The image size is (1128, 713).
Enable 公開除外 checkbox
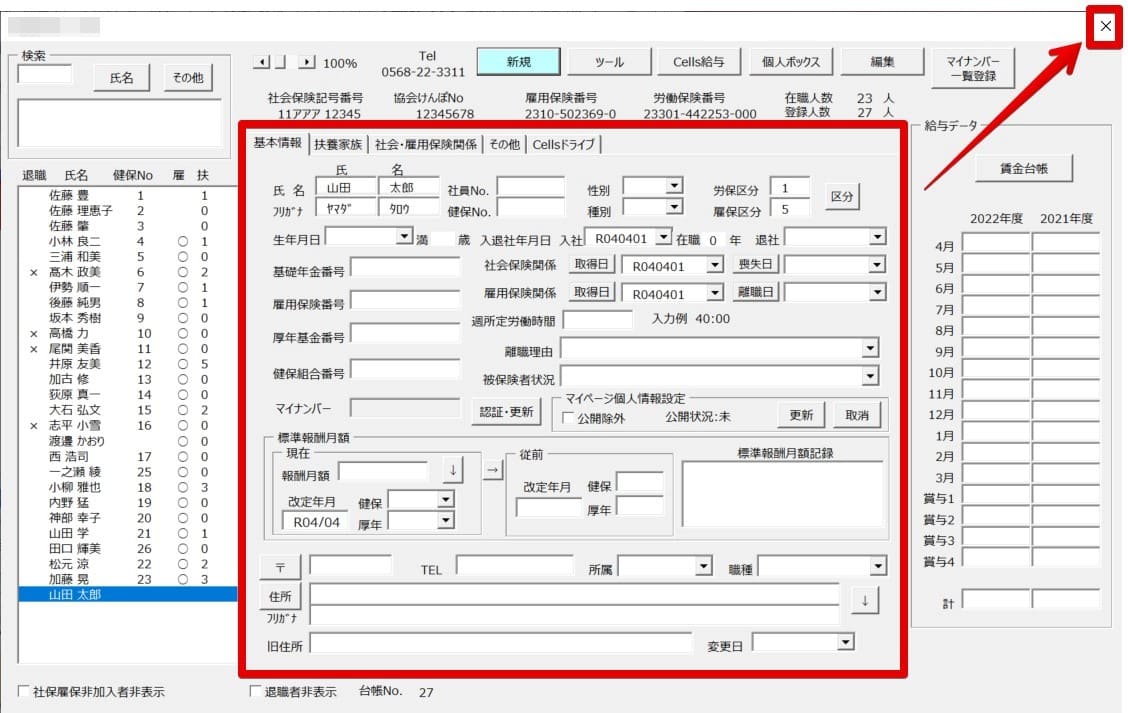tap(568, 417)
